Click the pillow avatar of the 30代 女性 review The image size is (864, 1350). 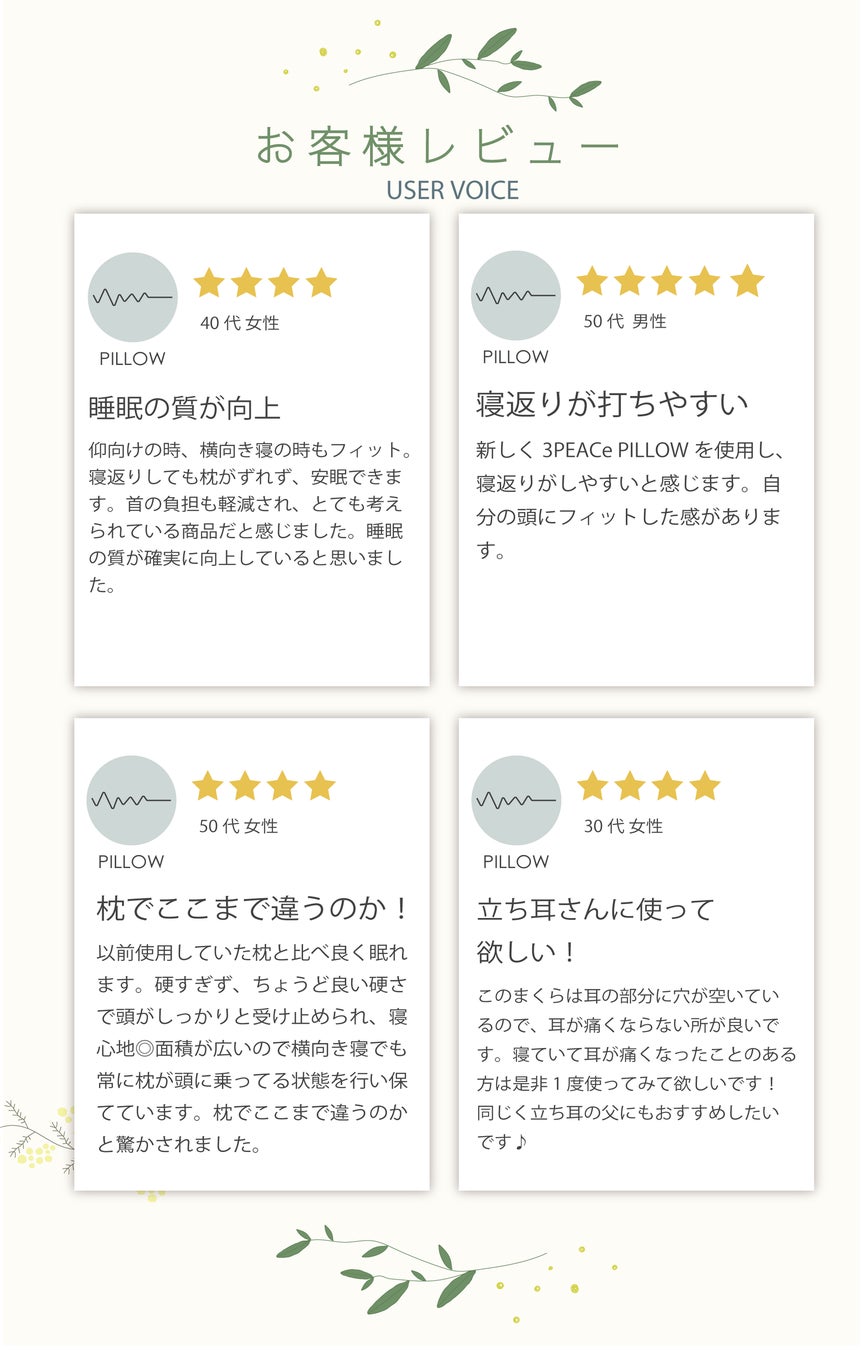(x=515, y=801)
